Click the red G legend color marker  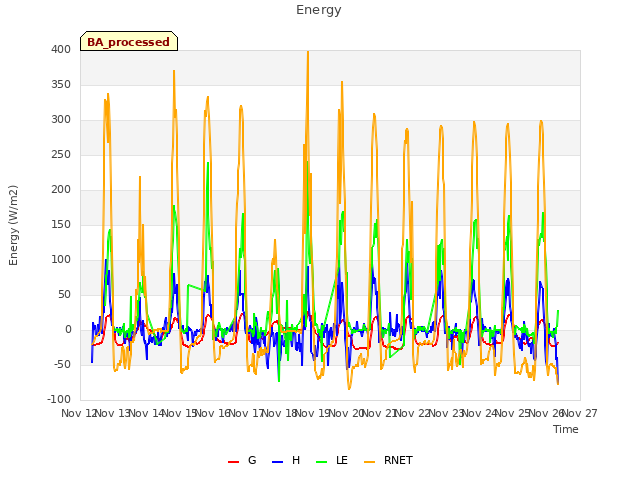[x=233, y=462]
